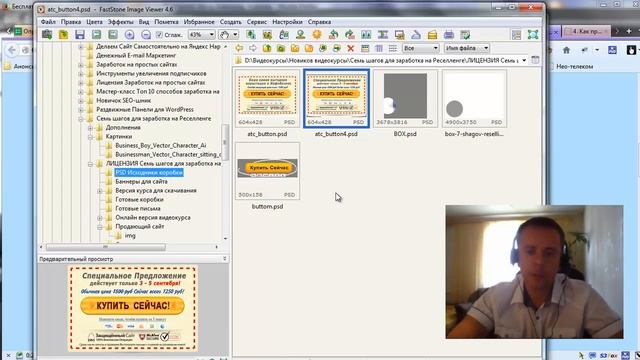Screen dimensions: 640x360
Task: Click the person stamp icon in toolbar
Action: point(300,35)
